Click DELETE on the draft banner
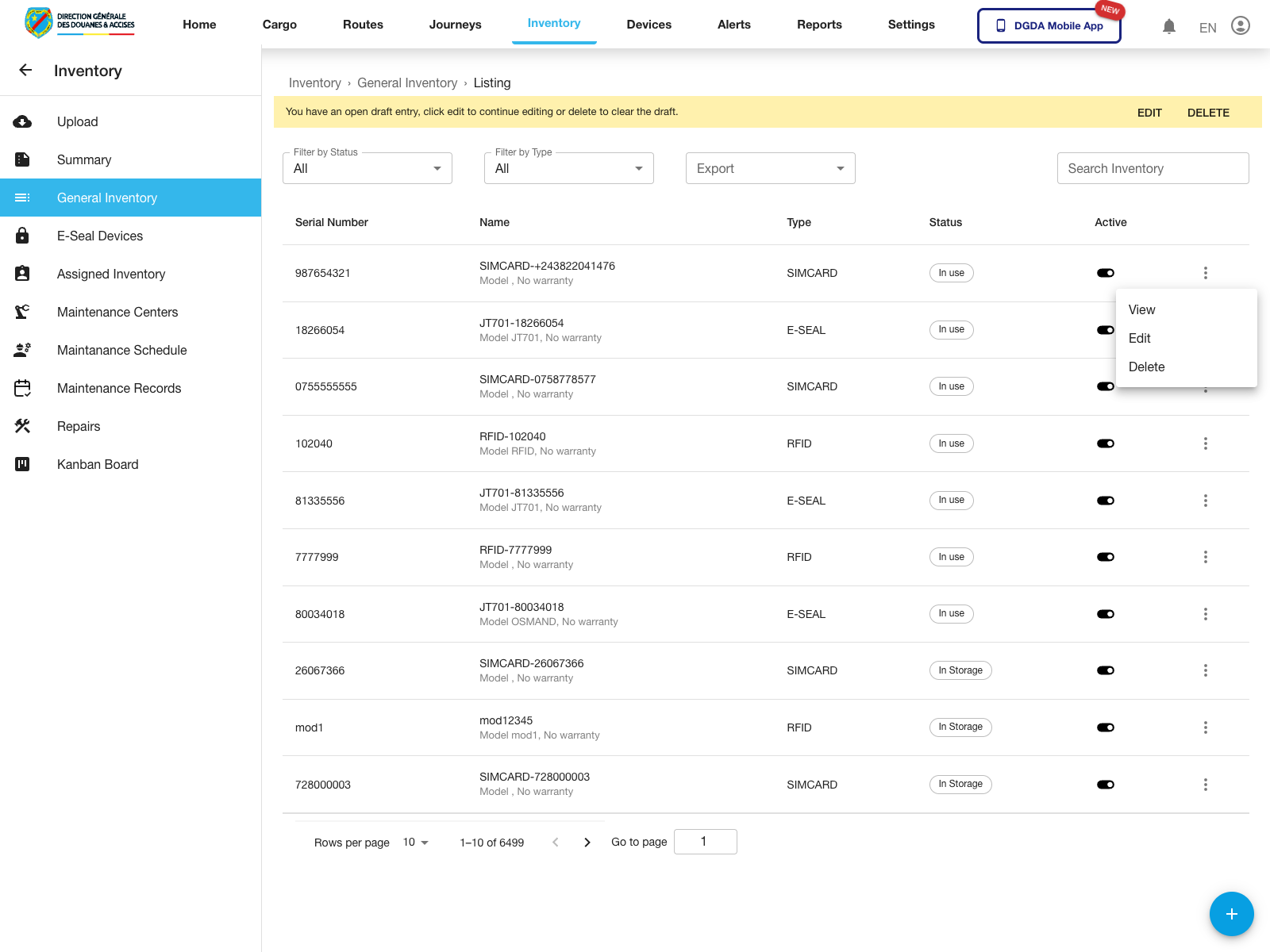The width and height of the screenshot is (1270, 952). 1208,112
